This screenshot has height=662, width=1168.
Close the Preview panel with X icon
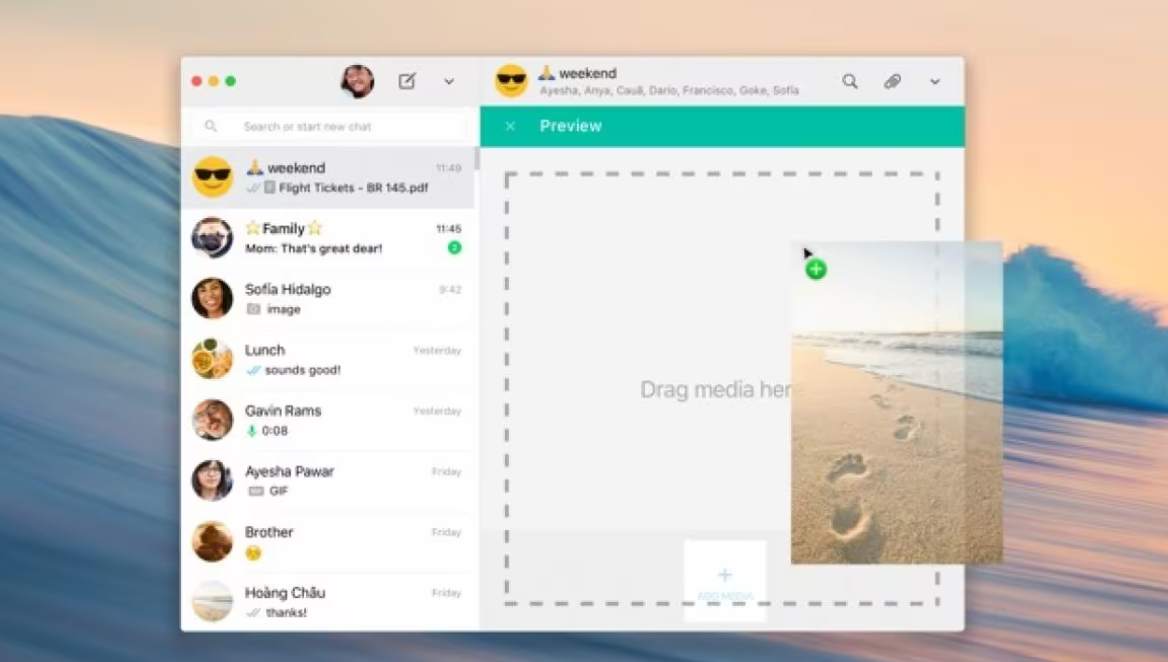pyautogui.click(x=510, y=126)
